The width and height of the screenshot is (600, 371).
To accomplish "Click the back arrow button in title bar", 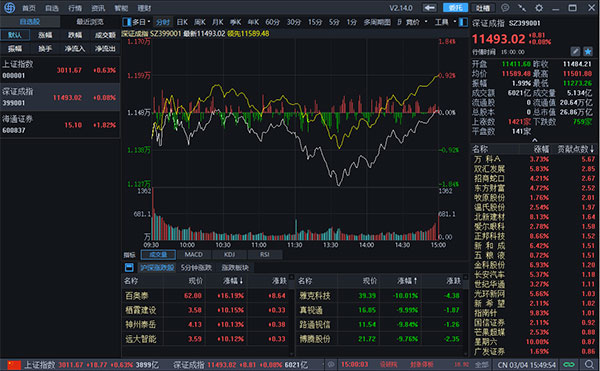I will 430,8.
